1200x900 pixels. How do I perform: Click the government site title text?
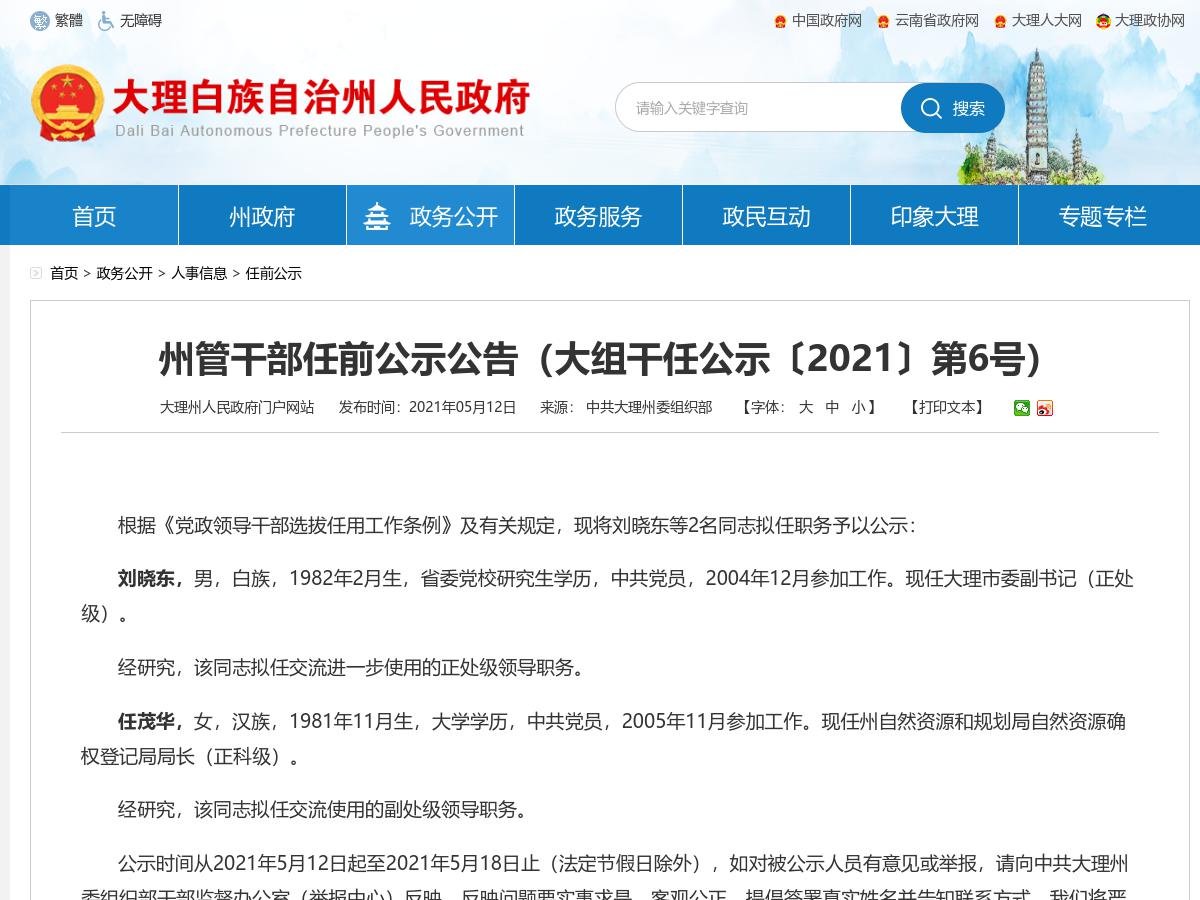pos(320,97)
